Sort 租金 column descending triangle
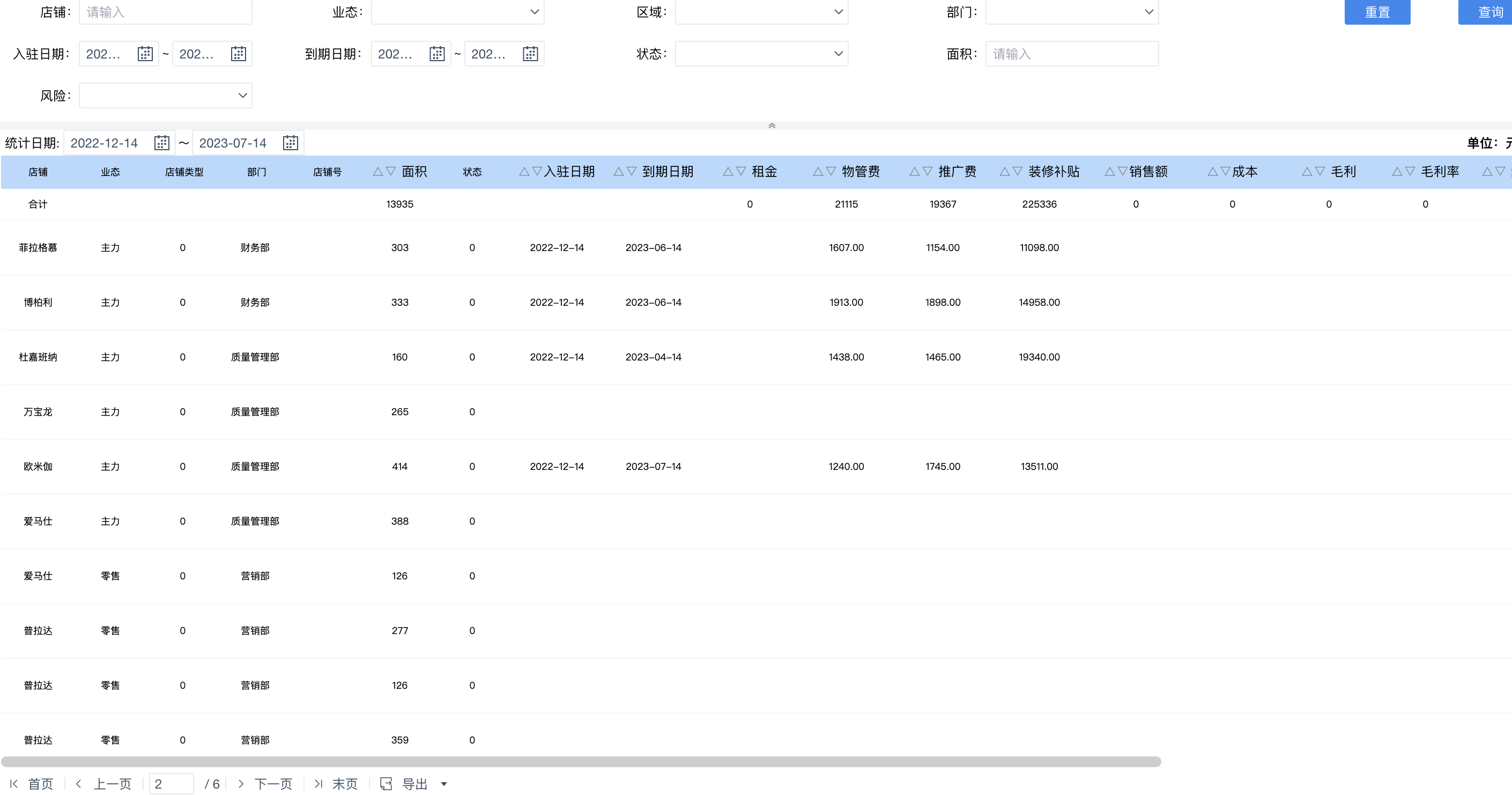The width and height of the screenshot is (1512, 795). tap(741, 172)
